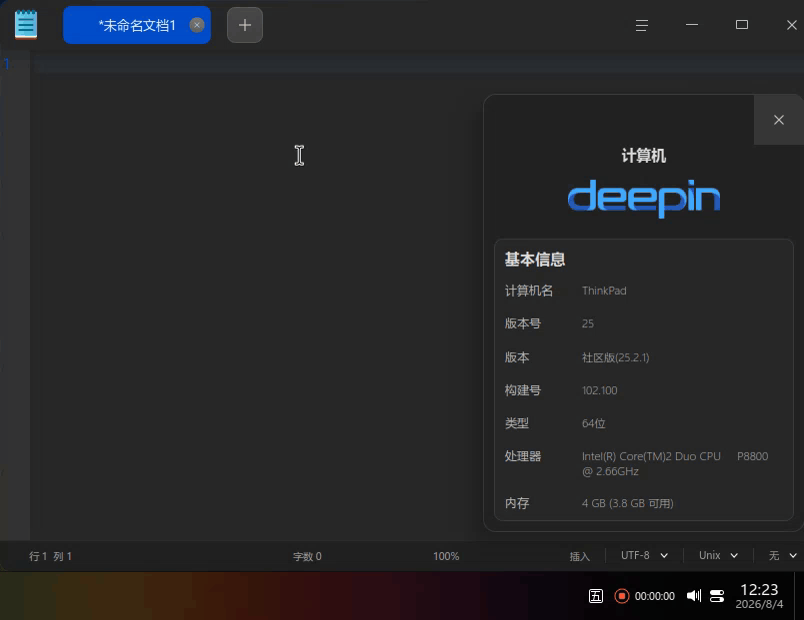Click the 计算机 panel title
Viewport: 804px width, 620px height.
click(644, 155)
